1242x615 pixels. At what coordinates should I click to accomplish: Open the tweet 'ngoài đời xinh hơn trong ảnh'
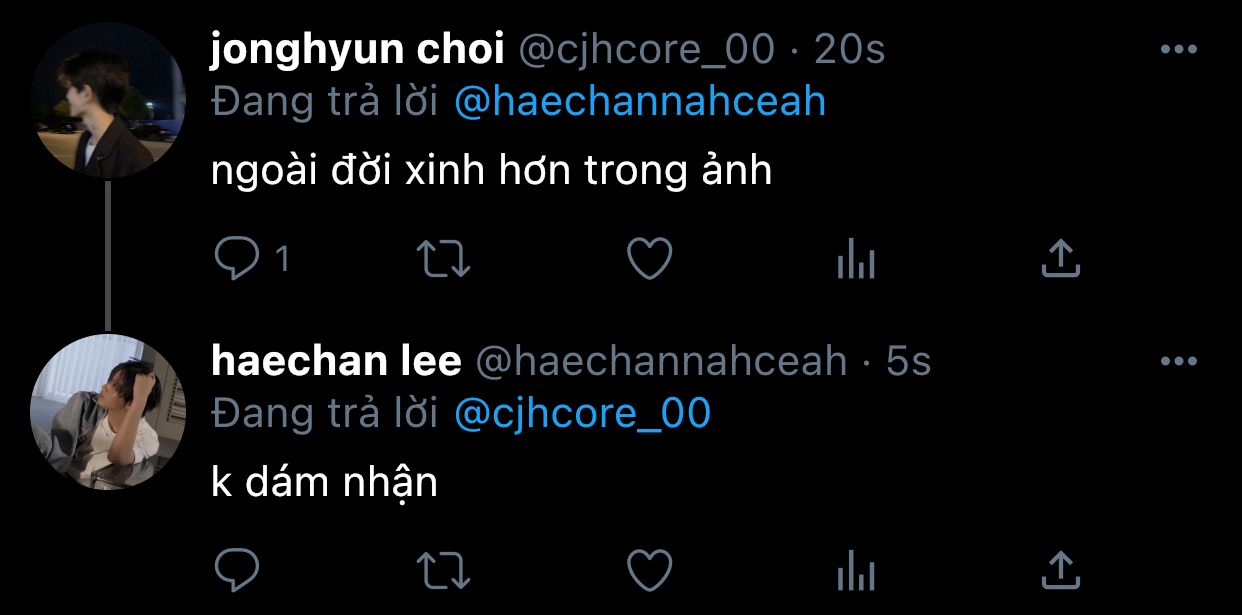tap(492, 172)
